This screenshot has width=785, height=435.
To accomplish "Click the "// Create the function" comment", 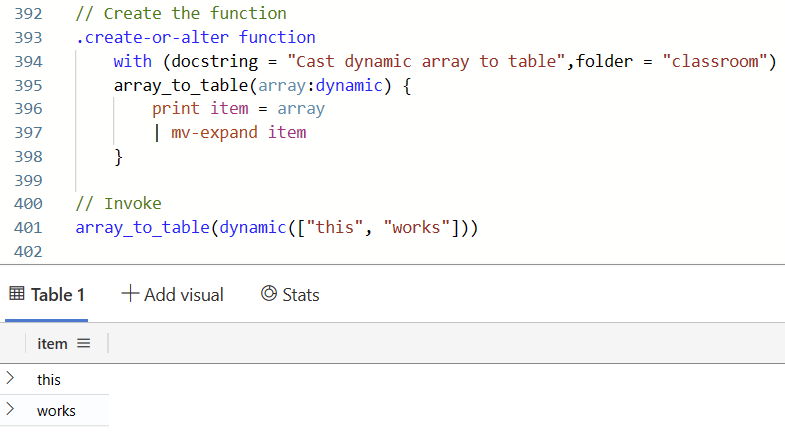I will click(x=180, y=14).
